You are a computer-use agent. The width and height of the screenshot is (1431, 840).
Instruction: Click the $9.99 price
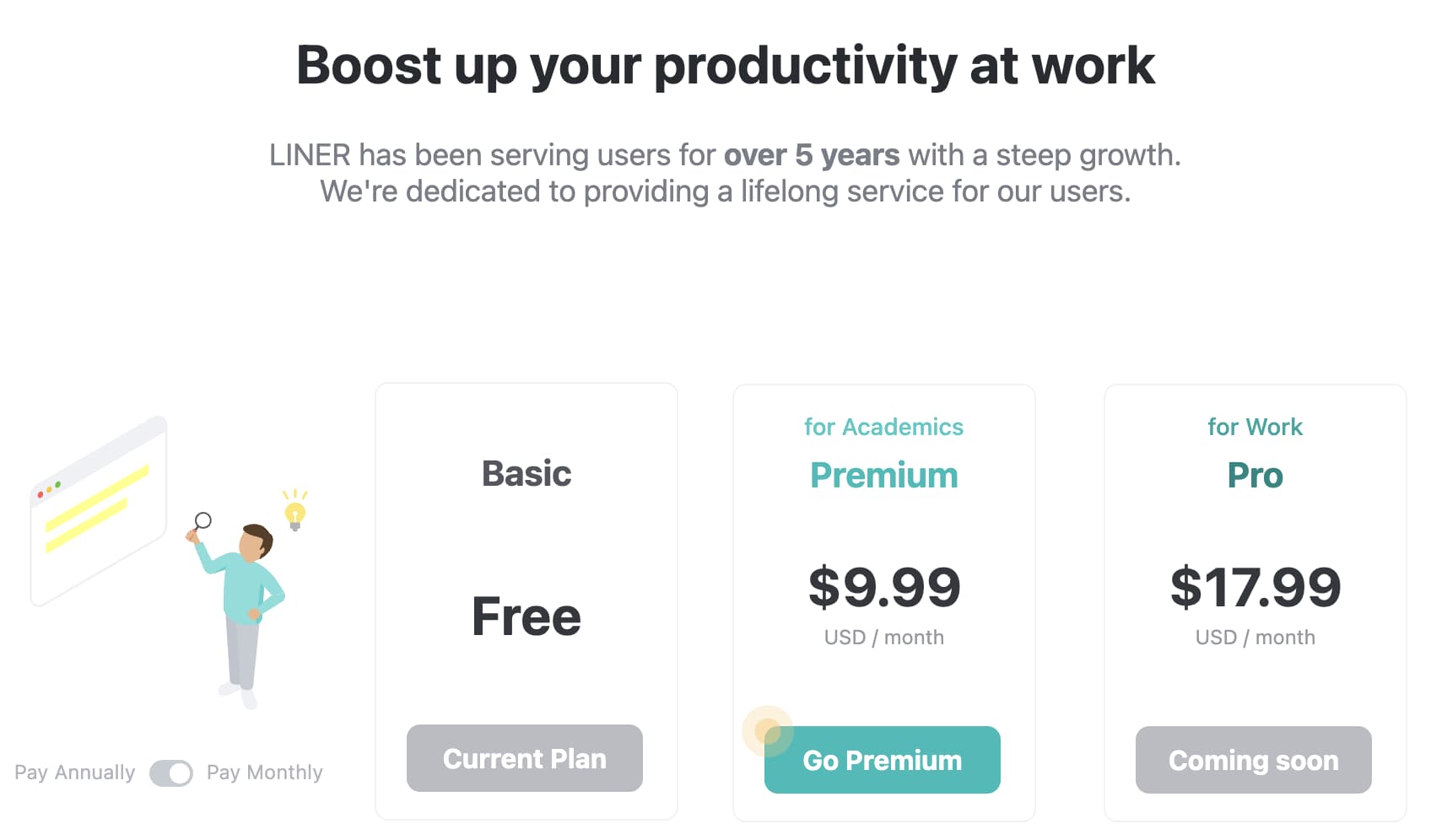884,588
